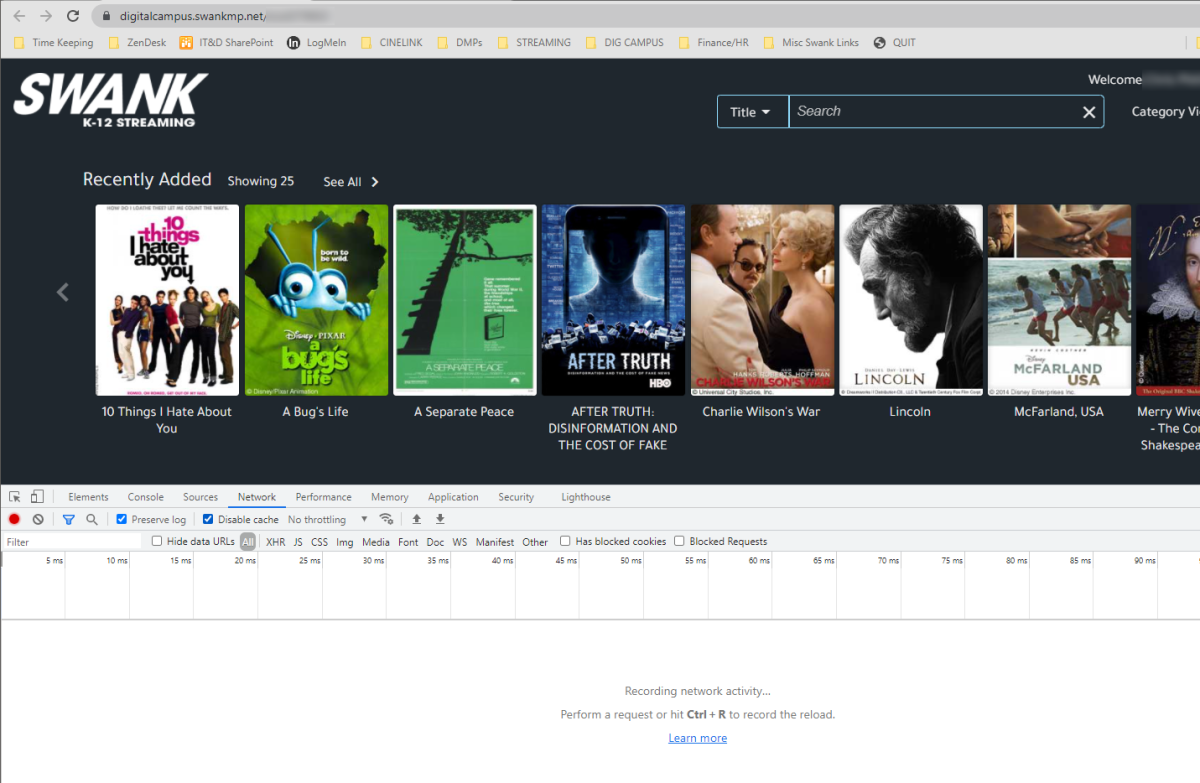Uncheck the Disable cache checkbox
Screen dimensions: 1200x783
208,519
